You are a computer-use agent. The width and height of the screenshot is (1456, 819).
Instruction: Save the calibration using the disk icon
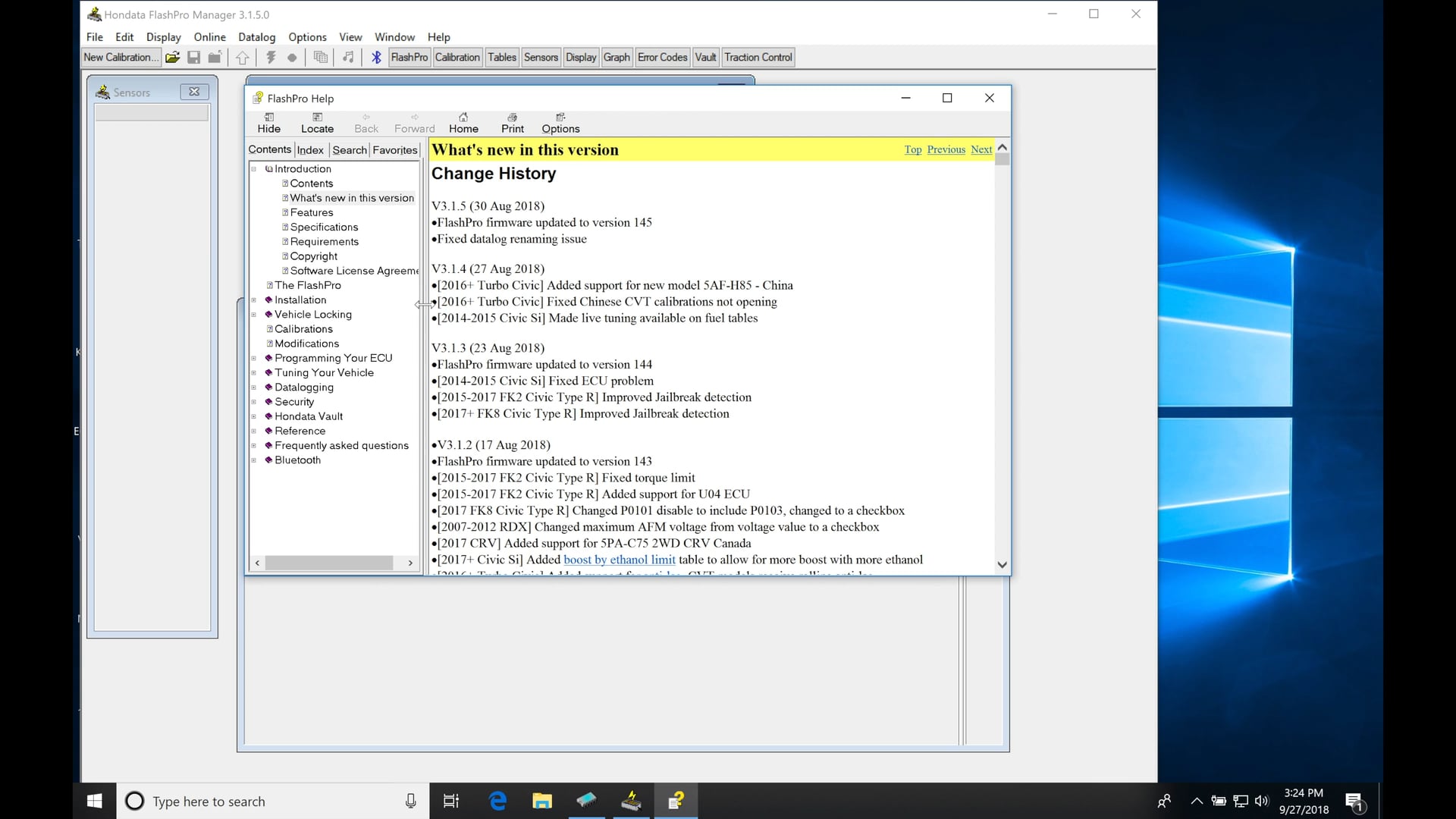pos(193,57)
